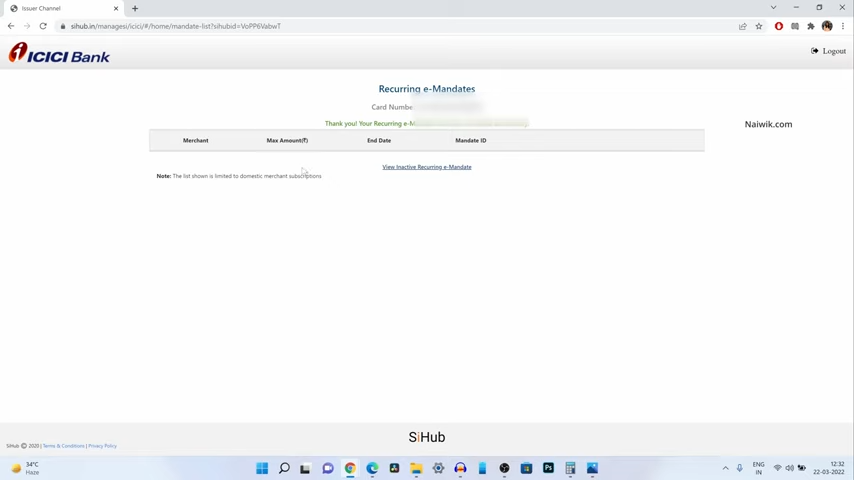Click the ICICI Bank logo

point(59,54)
